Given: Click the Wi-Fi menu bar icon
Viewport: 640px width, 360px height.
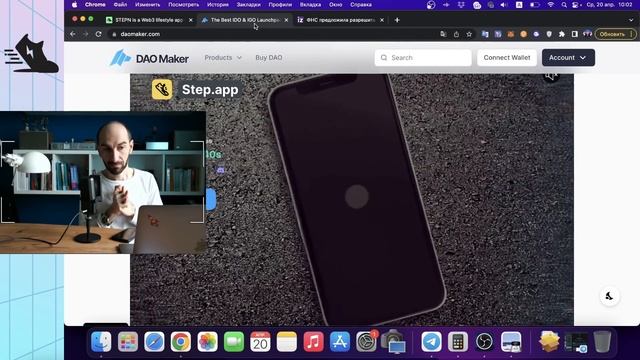Looking at the screenshot, I should [x=551, y=5].
